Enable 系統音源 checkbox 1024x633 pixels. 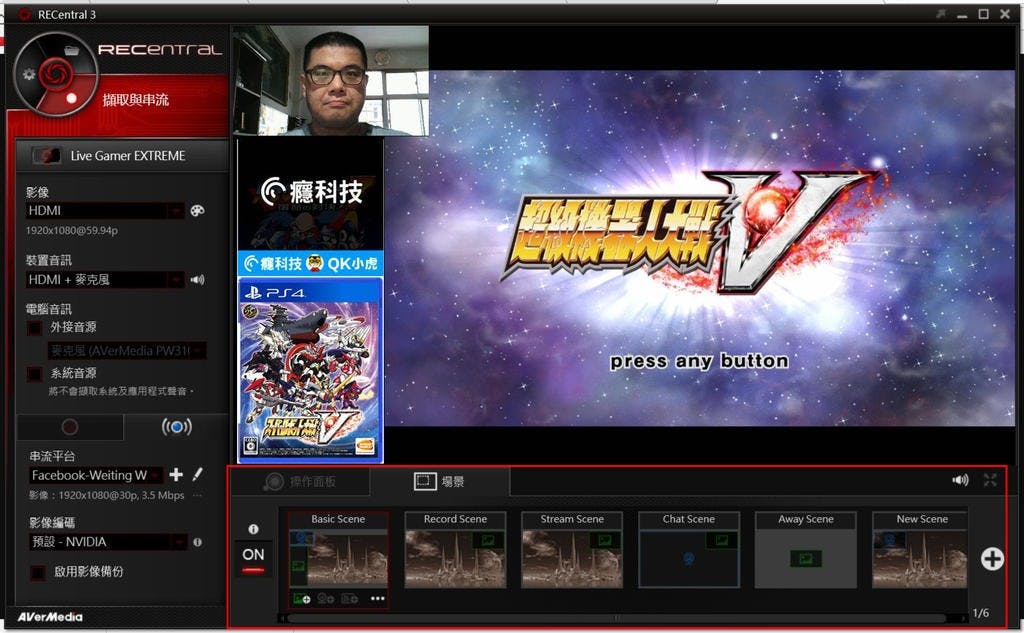35,374
